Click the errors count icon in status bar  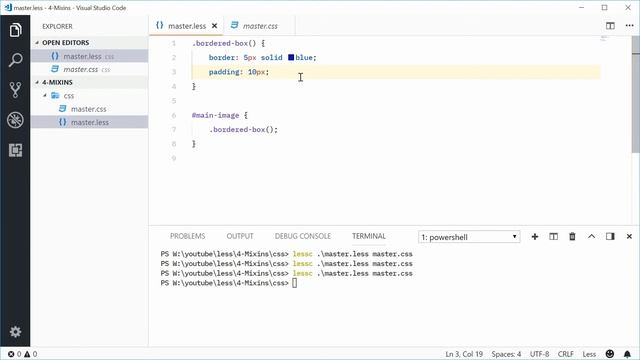pos(11,354)
